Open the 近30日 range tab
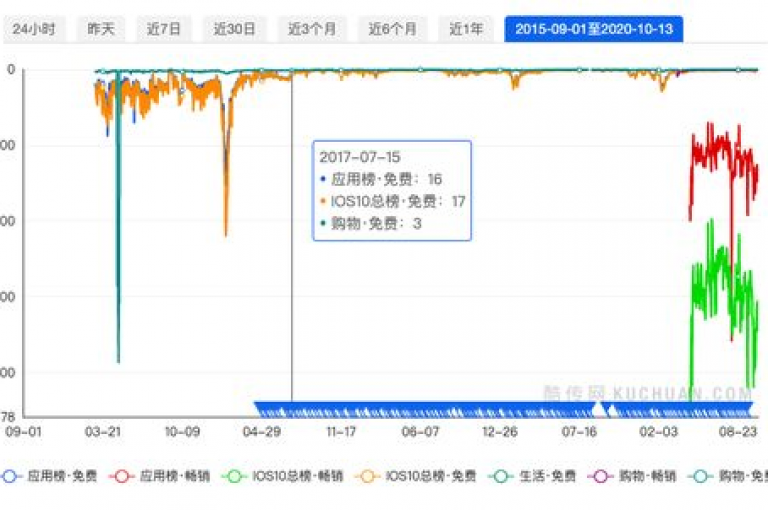This screenshot has width=768, height=510. click(x=234, y=29)
